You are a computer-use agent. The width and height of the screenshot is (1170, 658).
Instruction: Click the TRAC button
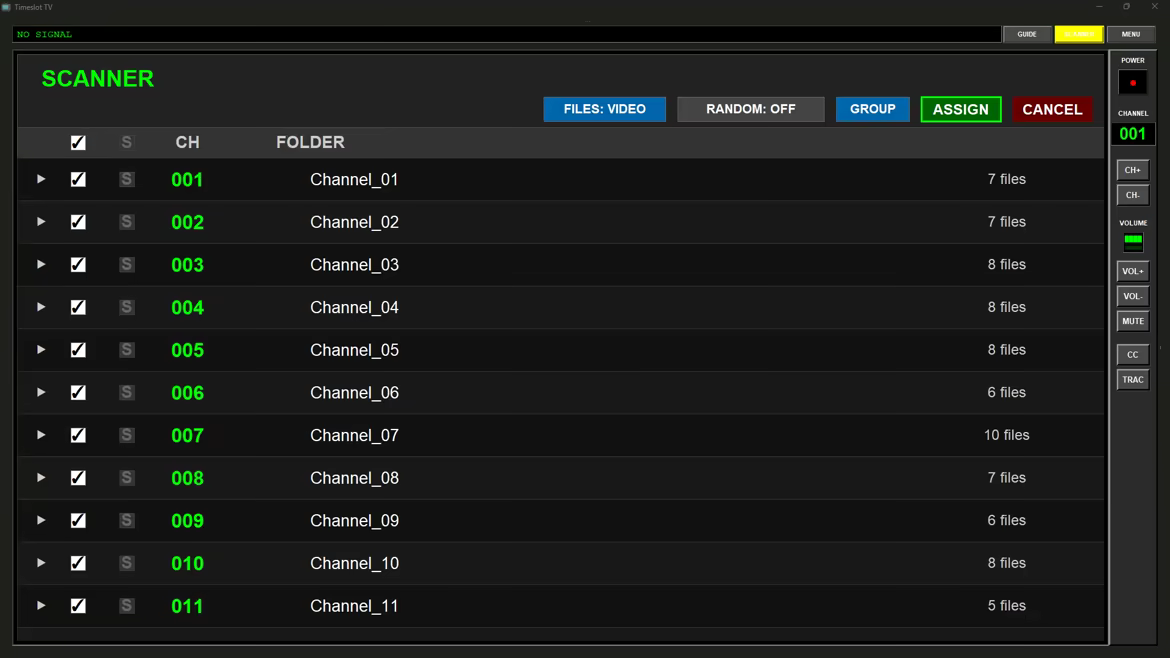pos(1133,380)
